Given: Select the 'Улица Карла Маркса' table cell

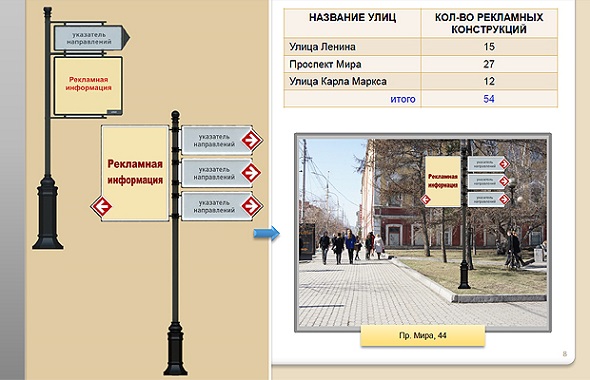Looking at the screenshot, I should pos(353,82).
